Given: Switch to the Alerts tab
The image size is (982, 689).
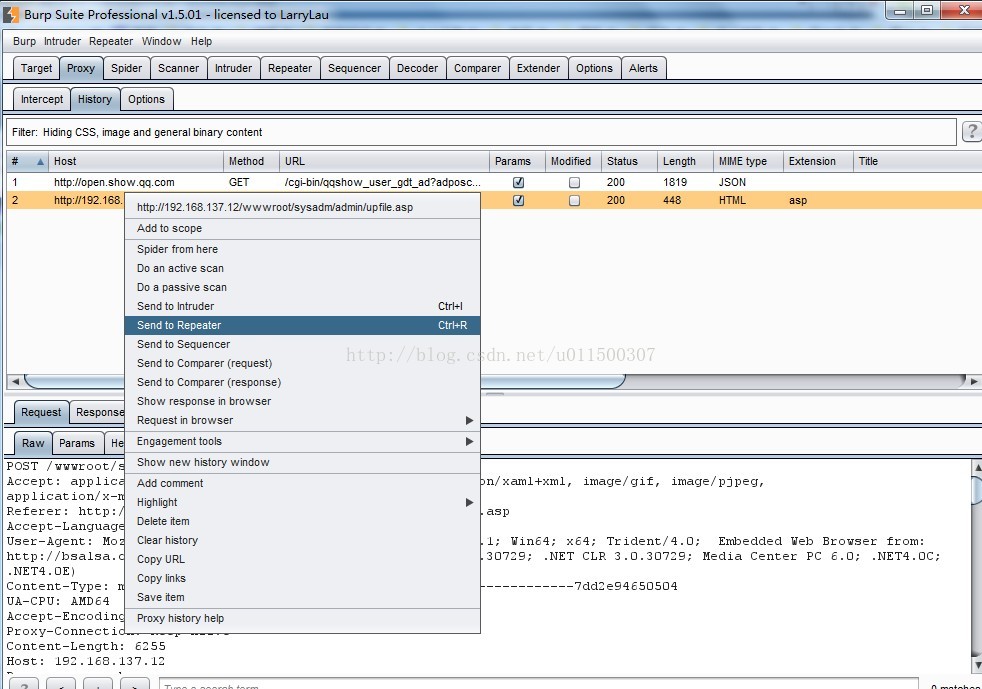Looking at the screenshot, I should [644, 68].
